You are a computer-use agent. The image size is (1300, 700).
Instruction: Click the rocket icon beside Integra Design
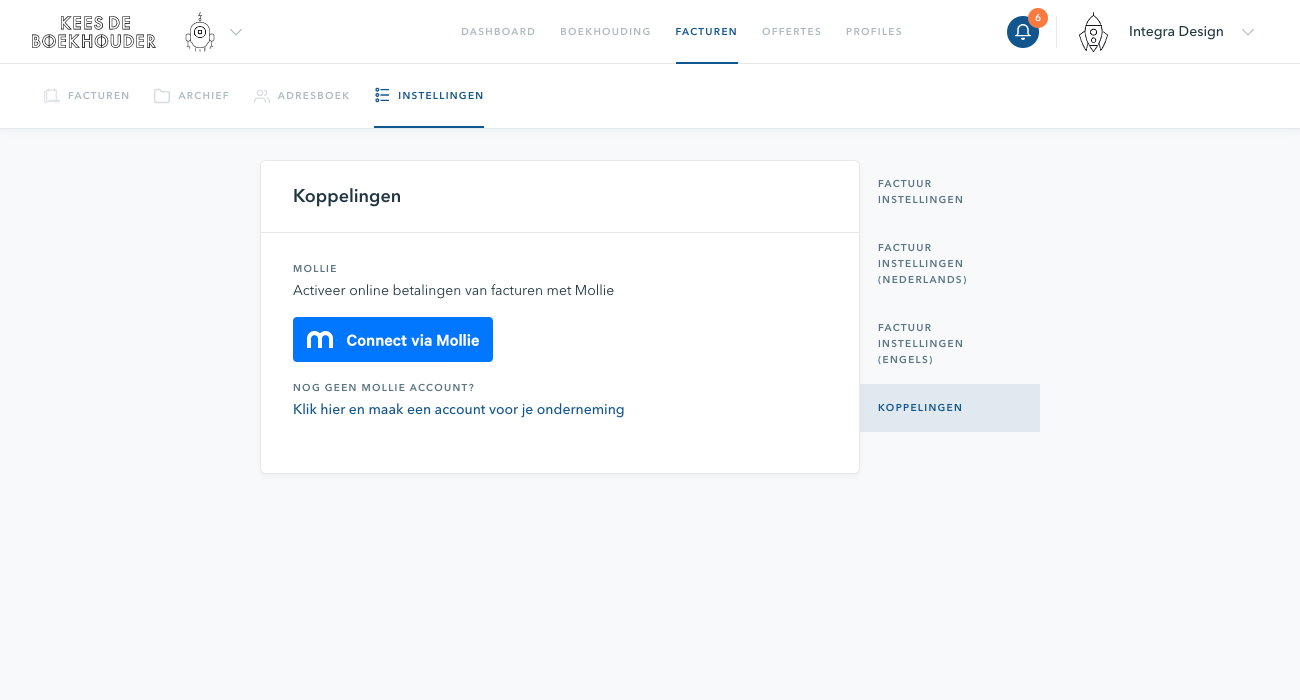tap(1093, 31)
